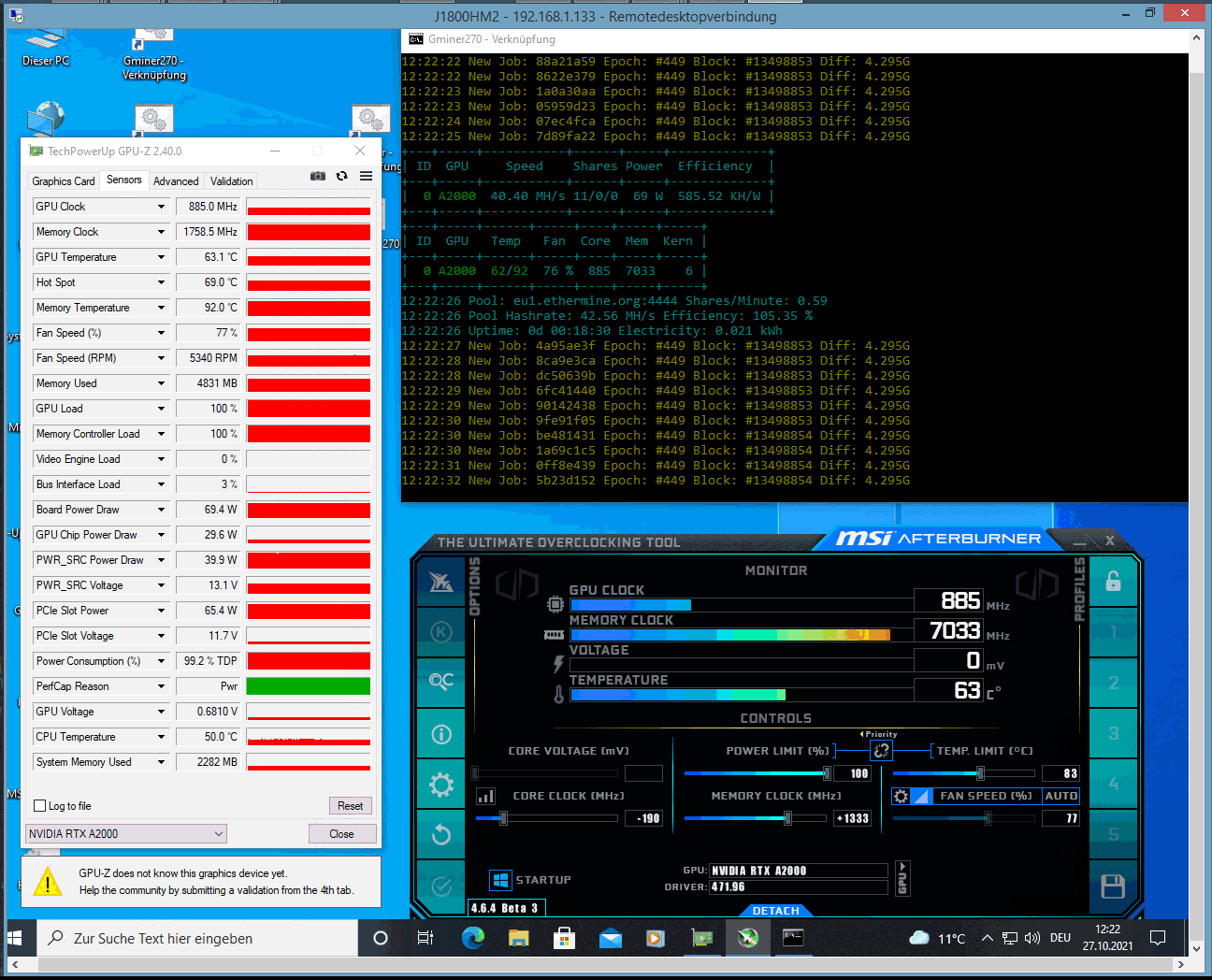Screen dimensions: 1212x980
Task: Click the GPU-Z refresh icon
Action: coord(342,176)
